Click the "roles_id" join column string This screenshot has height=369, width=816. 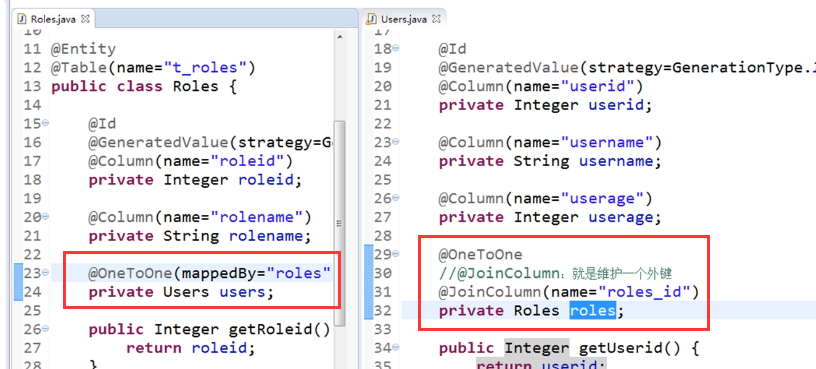pyautogui.click(x=645, y=292)
